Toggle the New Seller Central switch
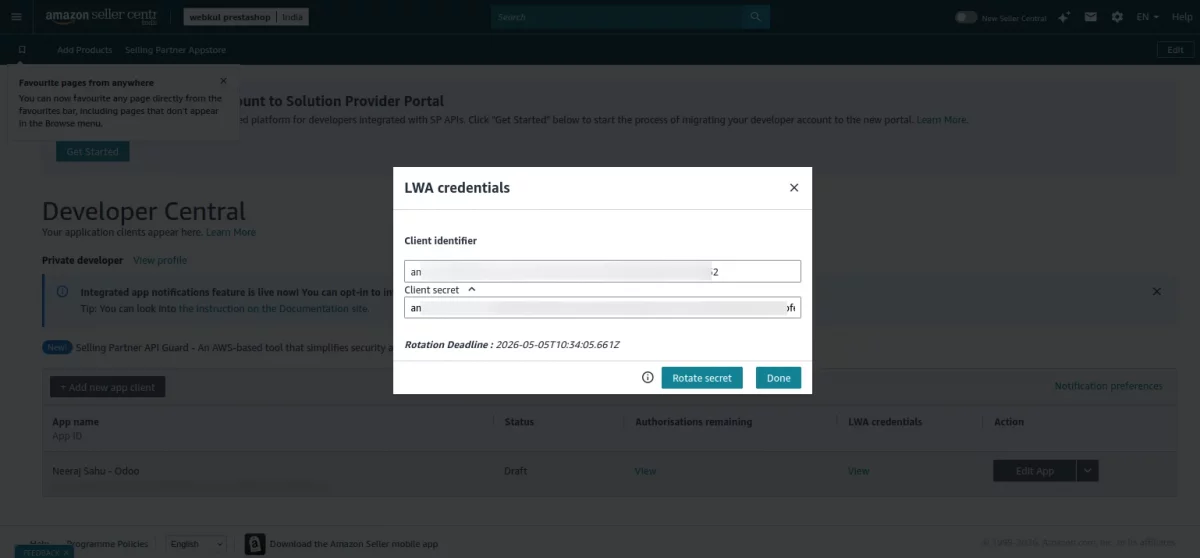The height and width of the screenshot is (558, 1200). point(966,17)
